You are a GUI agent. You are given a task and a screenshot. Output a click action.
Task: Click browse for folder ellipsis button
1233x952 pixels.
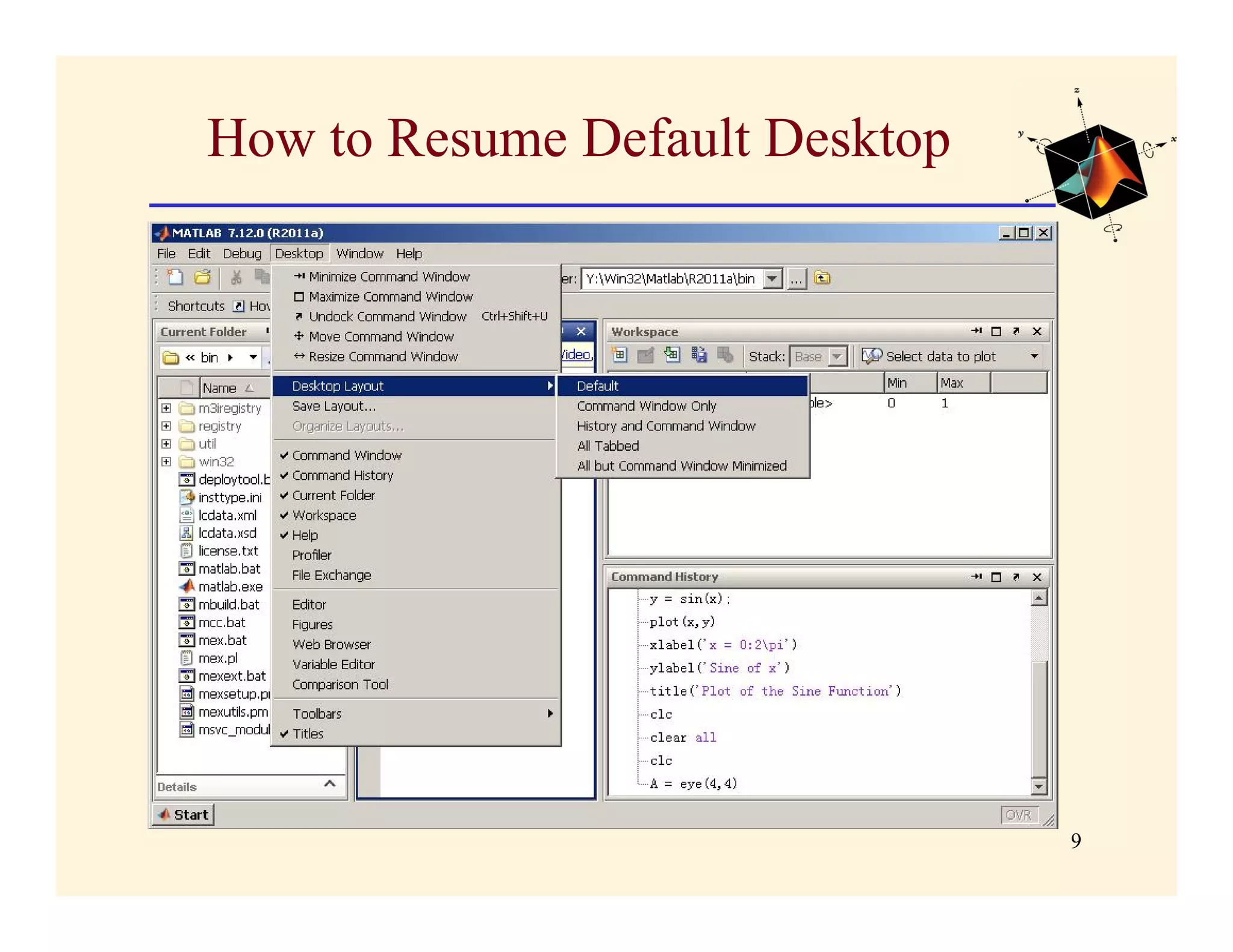[x=797, y=279]
